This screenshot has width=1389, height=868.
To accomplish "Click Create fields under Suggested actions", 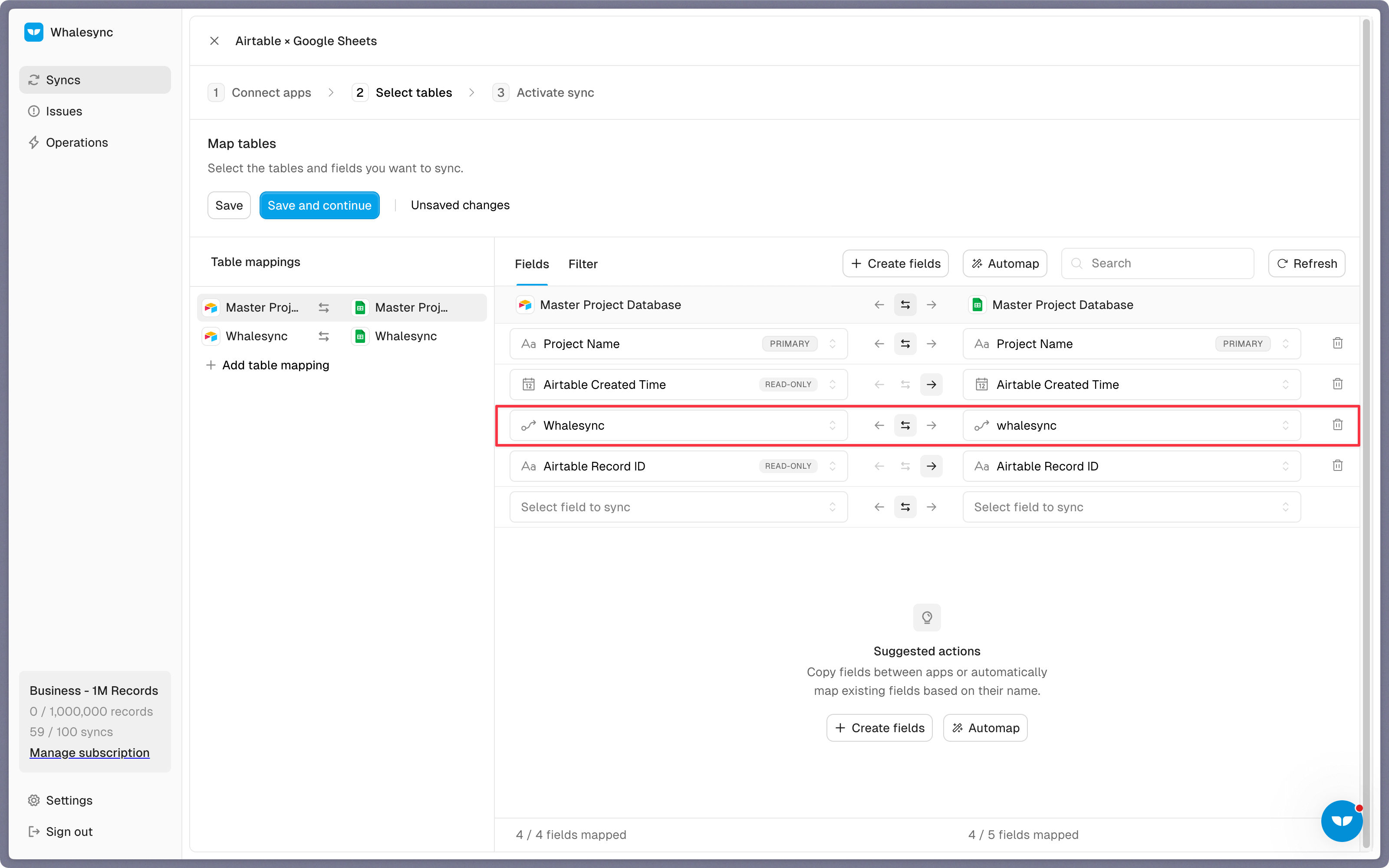I will [879, 728].
